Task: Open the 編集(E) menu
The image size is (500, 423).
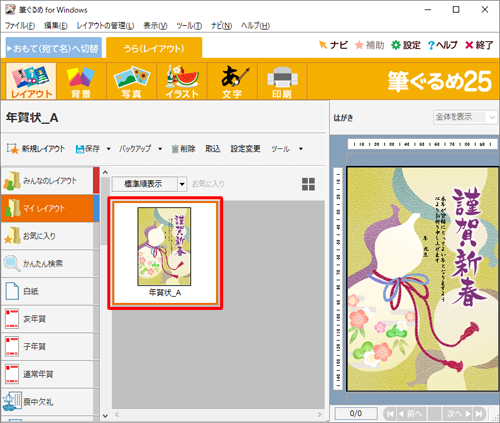Action: click(x=56, y=25)
